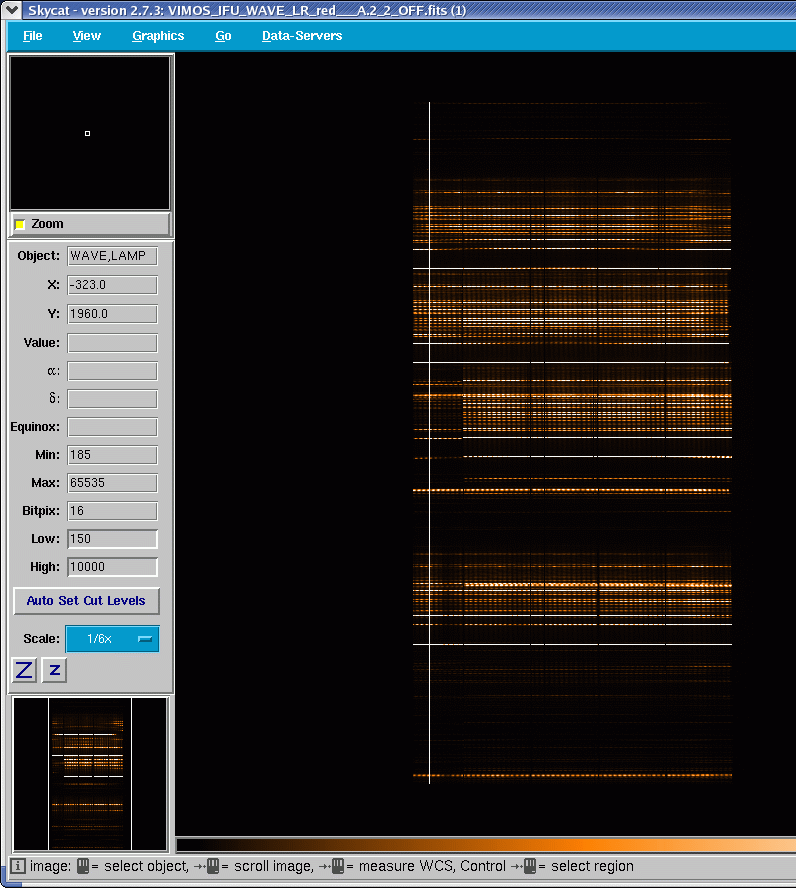Click 'scroll image' status bar text
The height and width of the screenshot is (888, 796).
(x=274, y=866)
